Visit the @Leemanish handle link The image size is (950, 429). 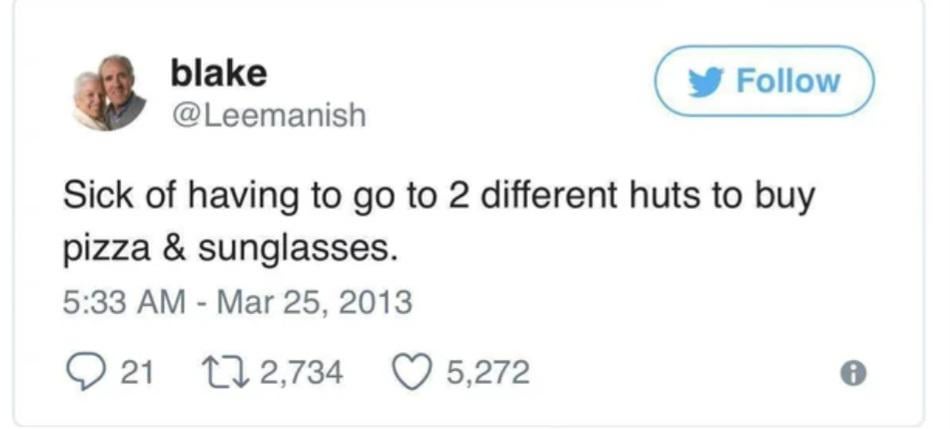268,116
